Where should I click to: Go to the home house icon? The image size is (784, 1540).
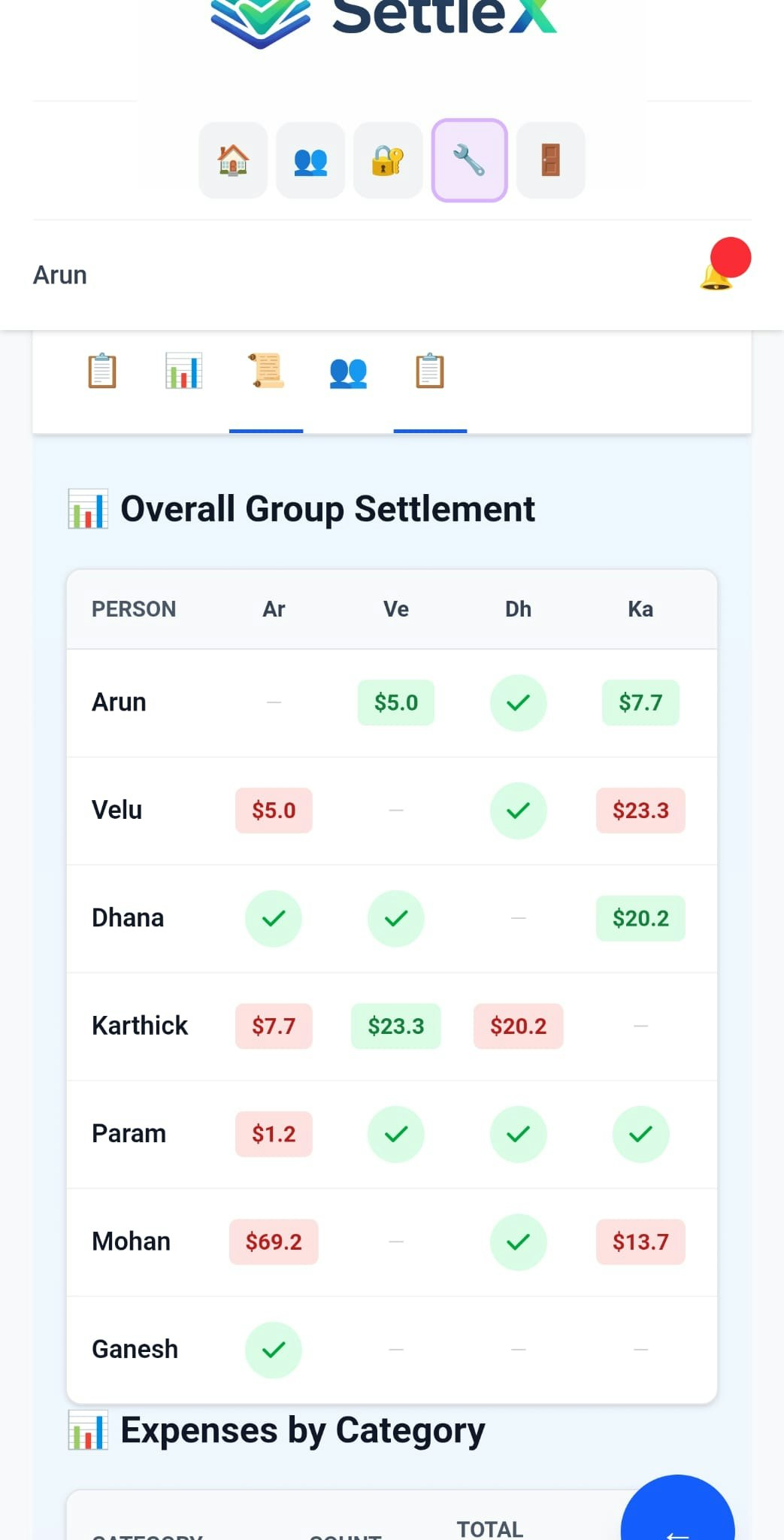coord(233,160)
